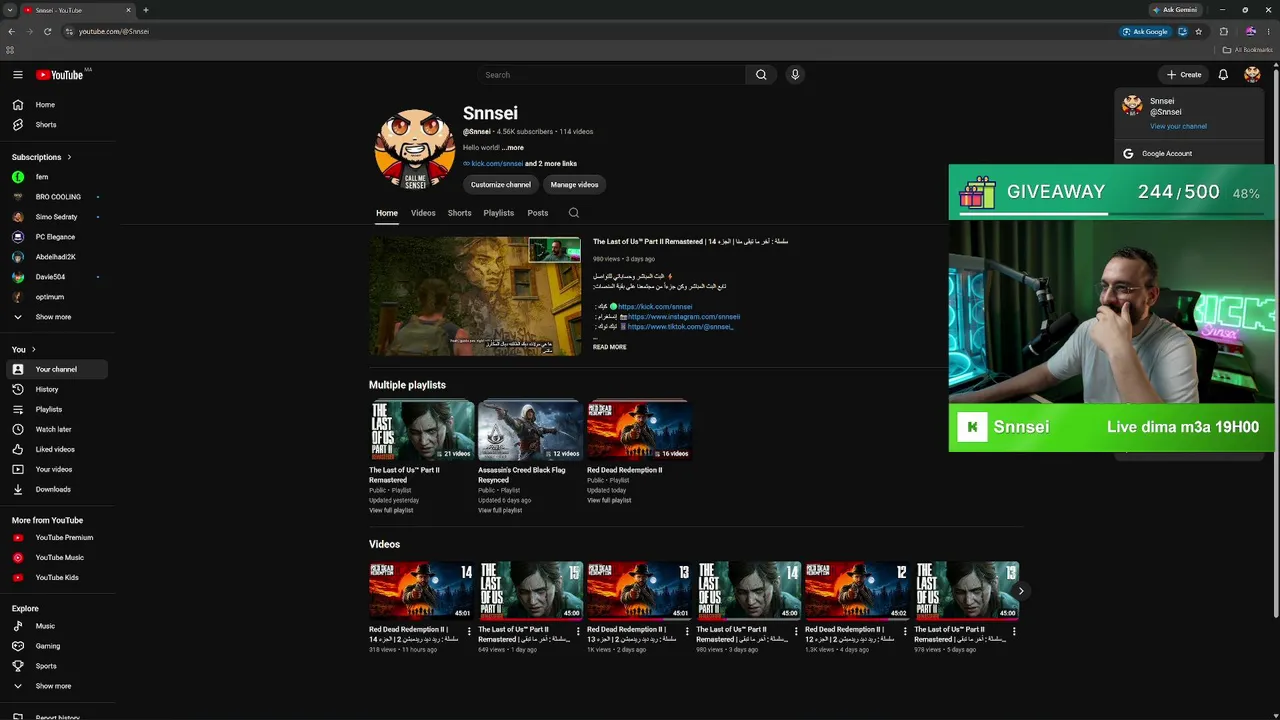Open the YouTube guide hamburger menu
Screen dimensions: 1280x720
pos(17,75)
